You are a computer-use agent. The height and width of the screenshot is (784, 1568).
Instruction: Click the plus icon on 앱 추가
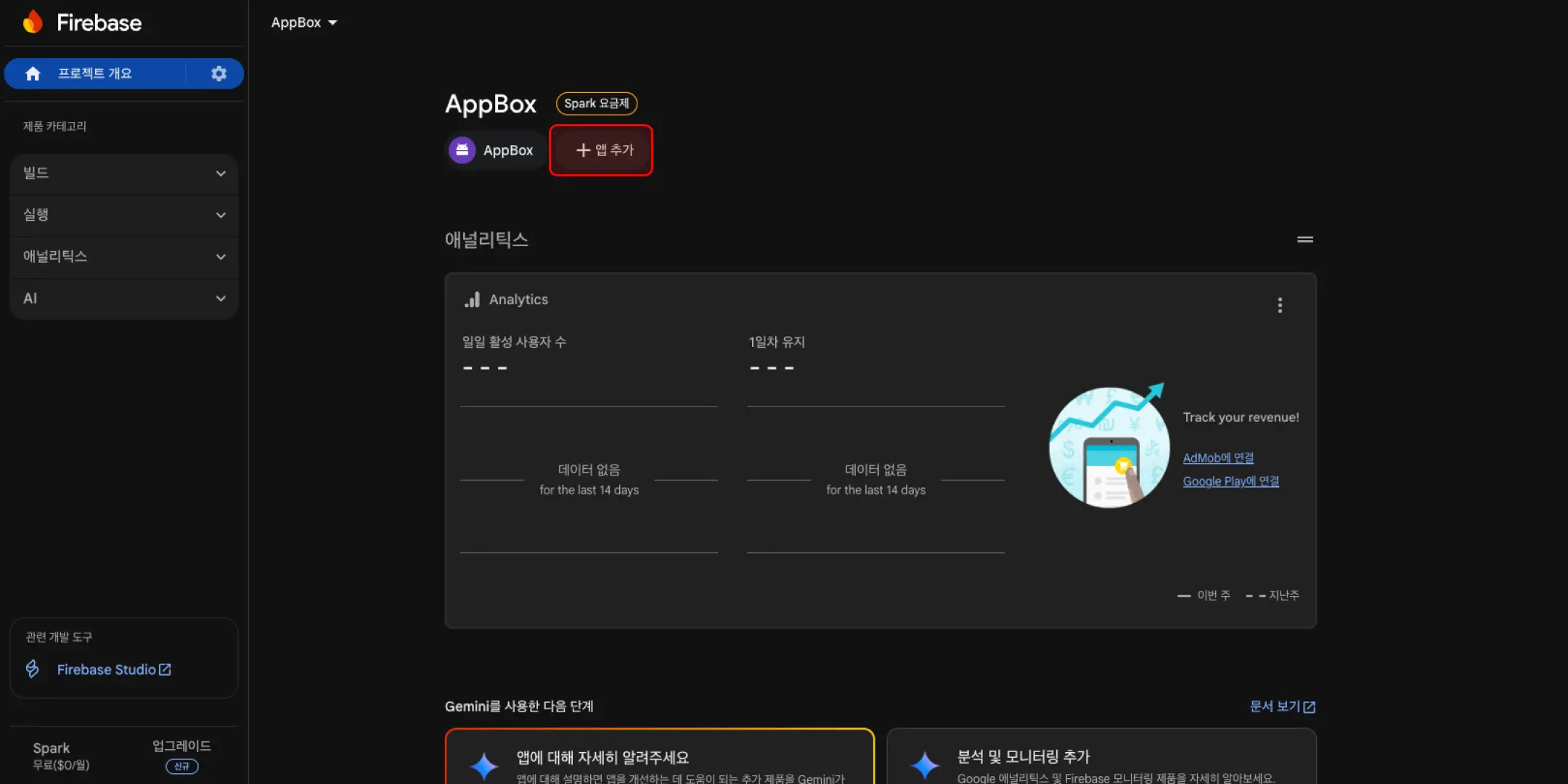pyautogui.click(x=583, y=150)
